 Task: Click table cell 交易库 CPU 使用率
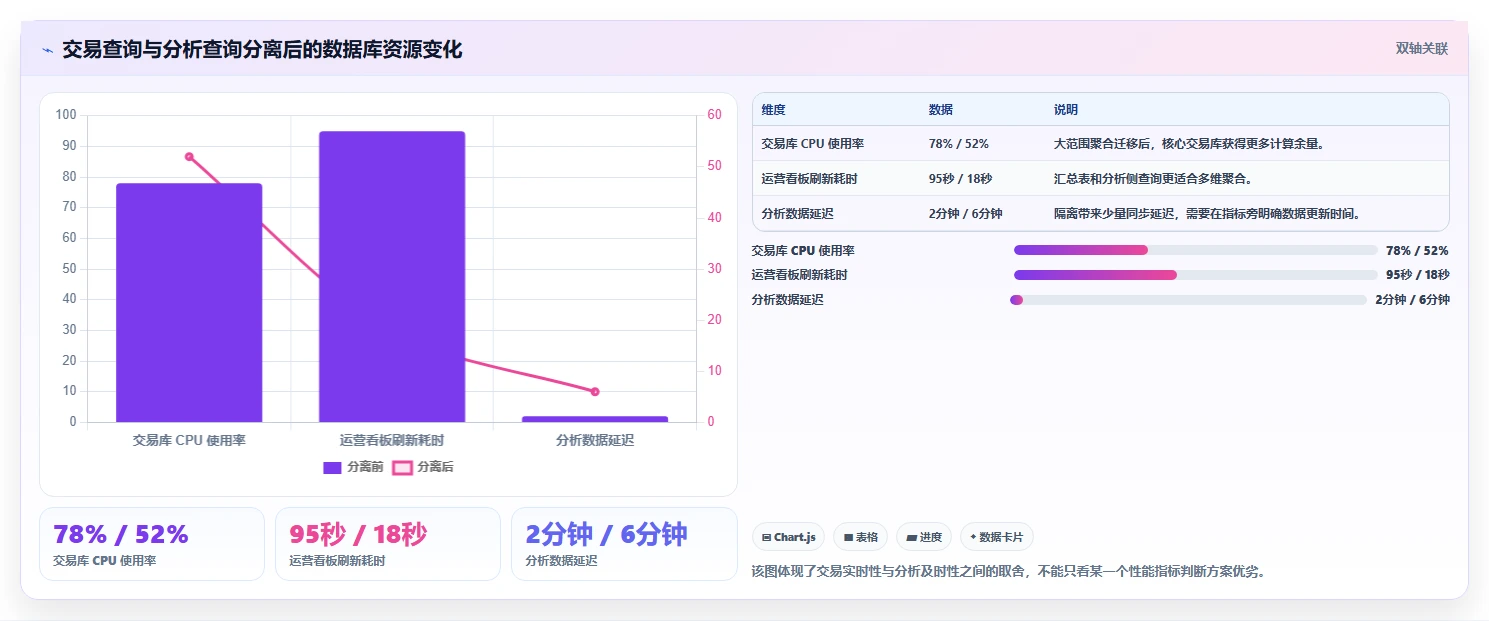click(x=812, y=144)
